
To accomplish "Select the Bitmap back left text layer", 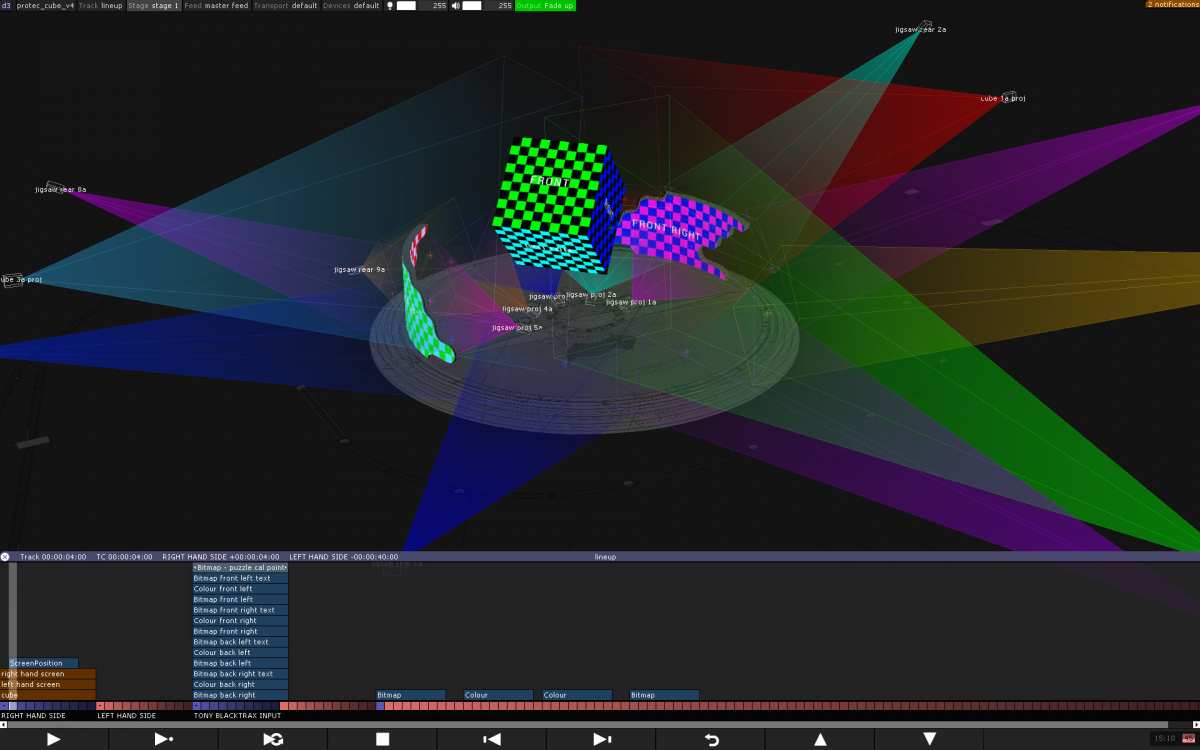I will (x=240, y=642).
